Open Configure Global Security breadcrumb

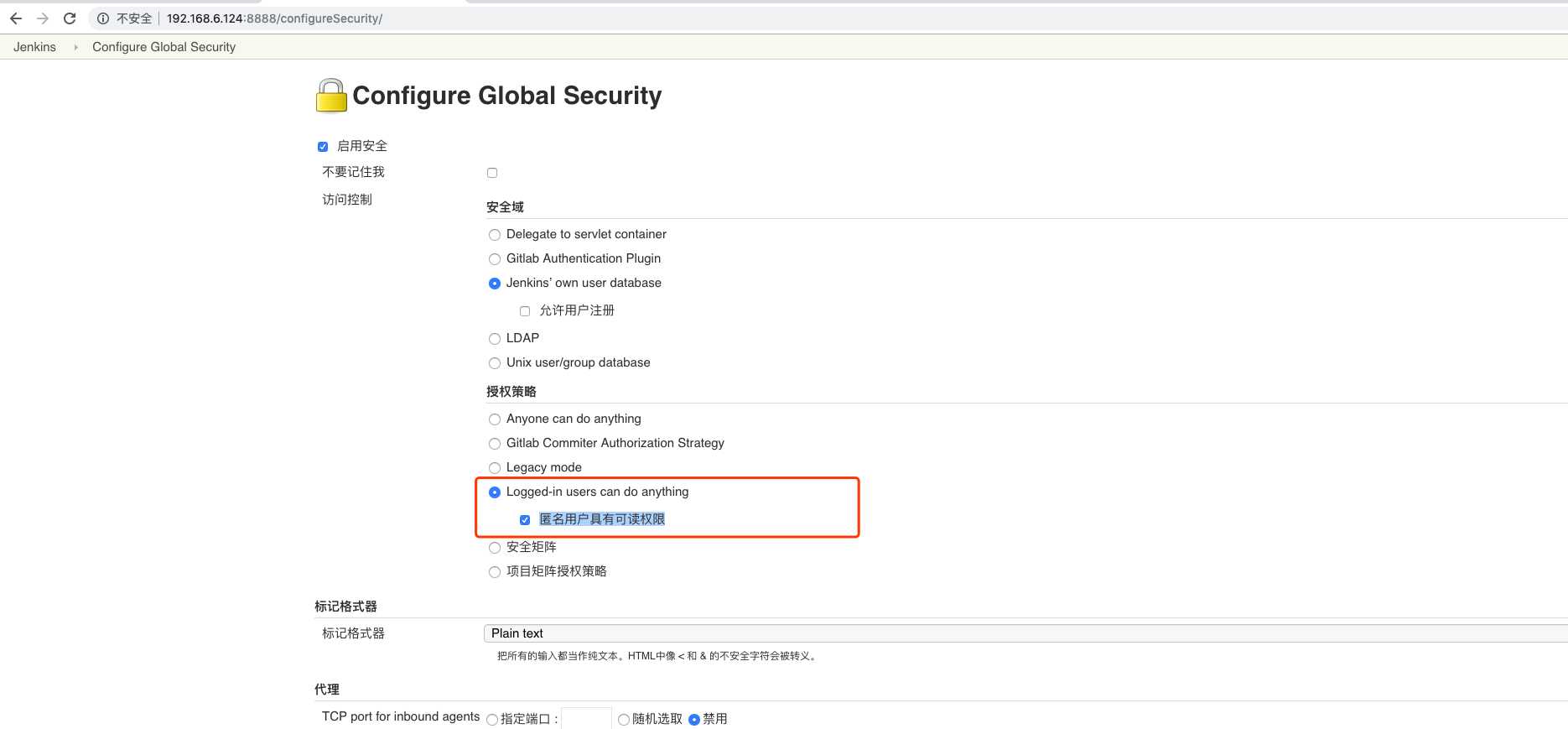click(164, 47)
